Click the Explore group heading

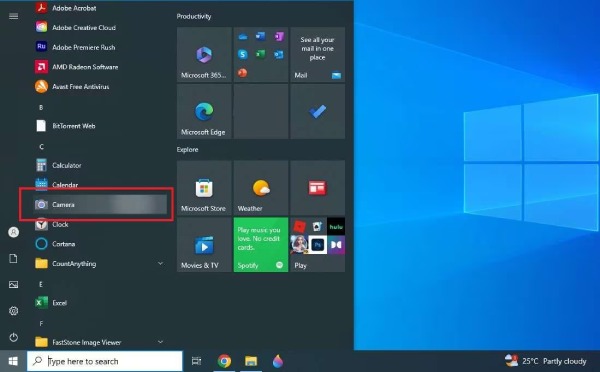click(187, 149)
